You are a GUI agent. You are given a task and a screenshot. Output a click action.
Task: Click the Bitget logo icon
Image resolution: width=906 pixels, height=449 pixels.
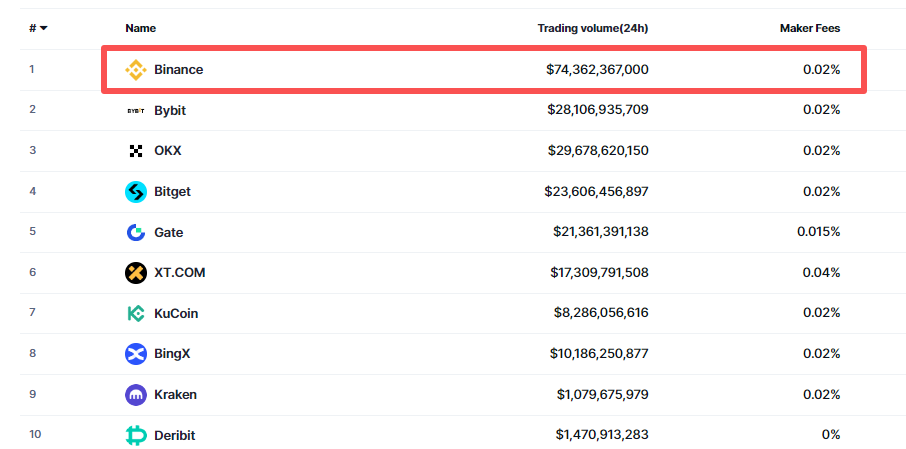135,192
